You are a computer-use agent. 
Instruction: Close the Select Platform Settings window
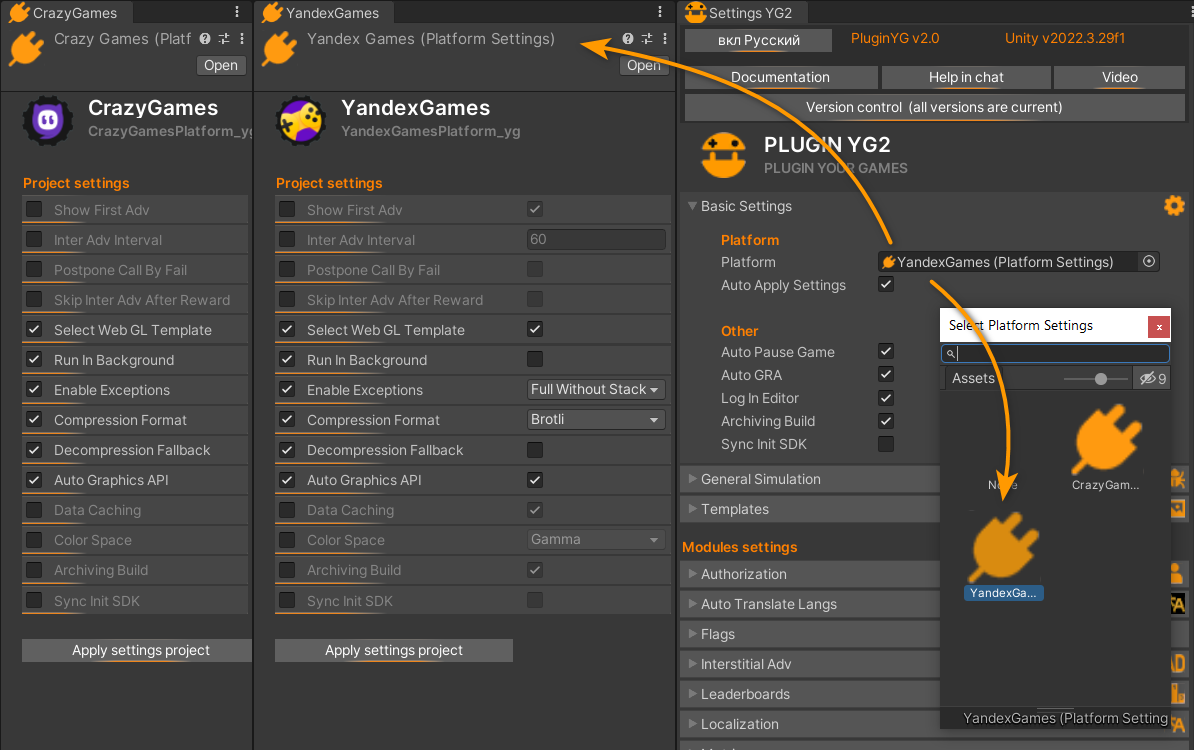tap(1158, 327)
